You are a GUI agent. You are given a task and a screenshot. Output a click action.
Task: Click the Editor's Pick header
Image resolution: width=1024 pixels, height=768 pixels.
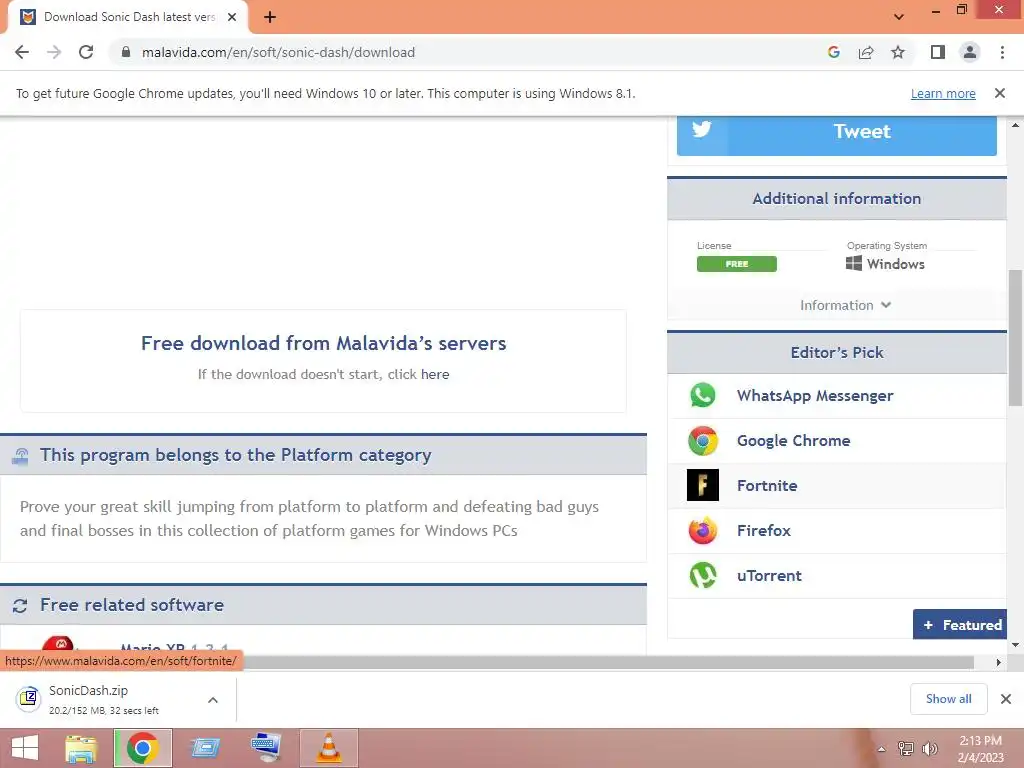(x=837, y=353)
